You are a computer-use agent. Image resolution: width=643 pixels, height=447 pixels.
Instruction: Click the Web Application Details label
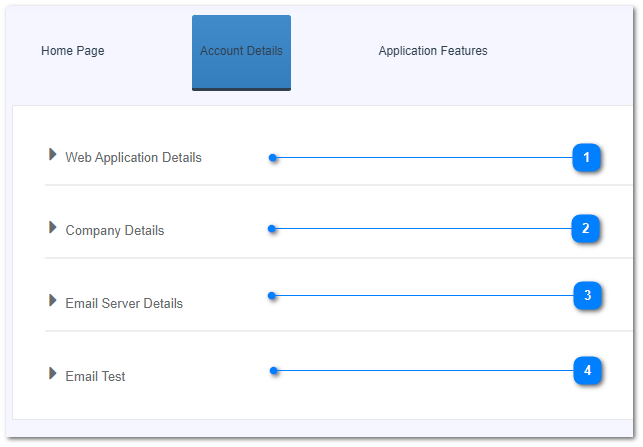click(133, 157)
